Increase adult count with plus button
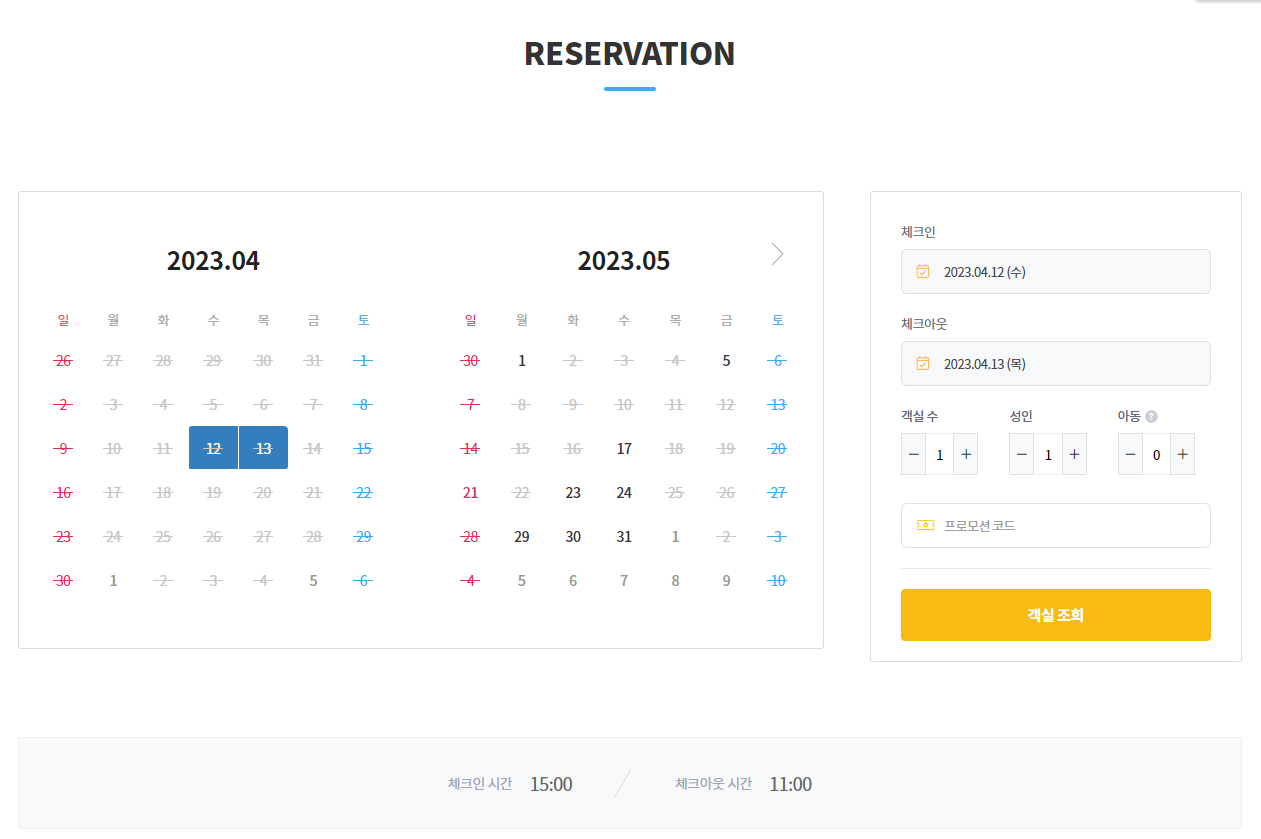The height and width of the screenshot is (839, 1261). [x=1074, y=454]
